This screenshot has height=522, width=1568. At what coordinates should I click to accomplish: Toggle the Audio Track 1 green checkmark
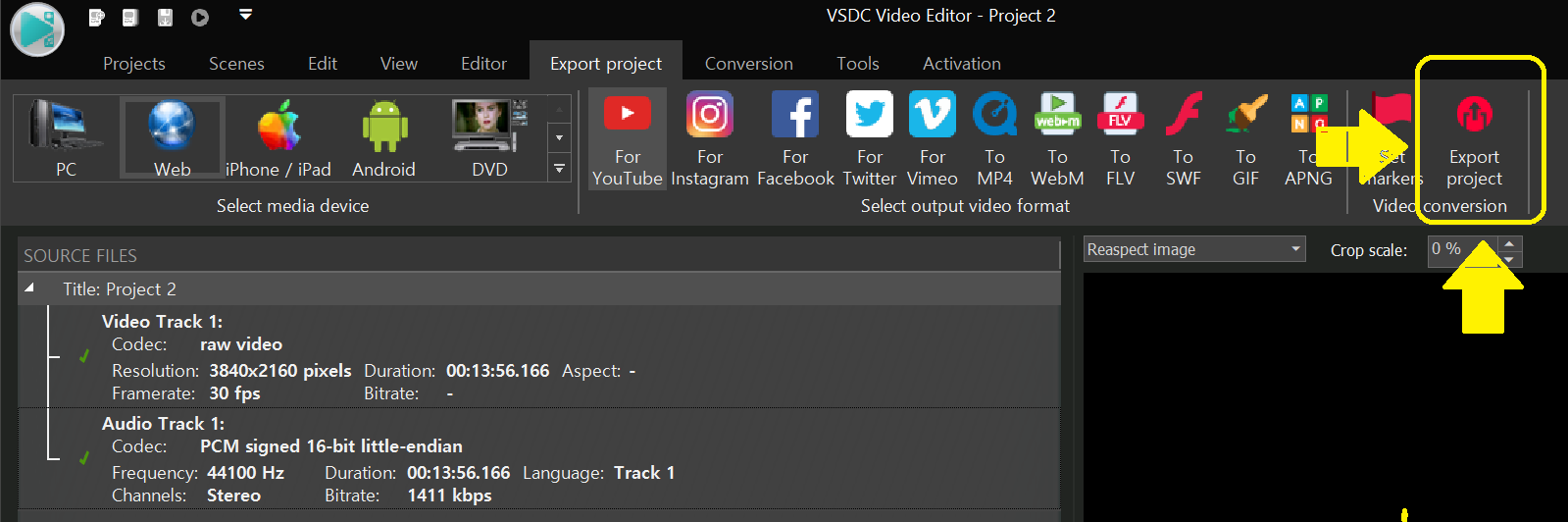pyautogui.click(x=84, y=457)
